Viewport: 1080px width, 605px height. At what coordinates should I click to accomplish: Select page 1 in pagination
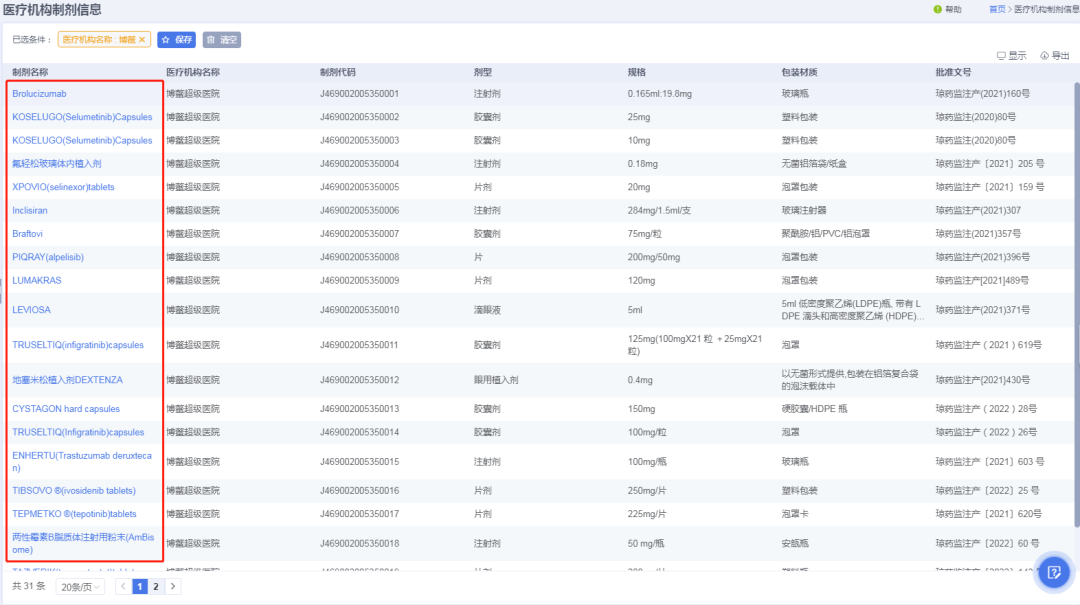coord(140,586)
